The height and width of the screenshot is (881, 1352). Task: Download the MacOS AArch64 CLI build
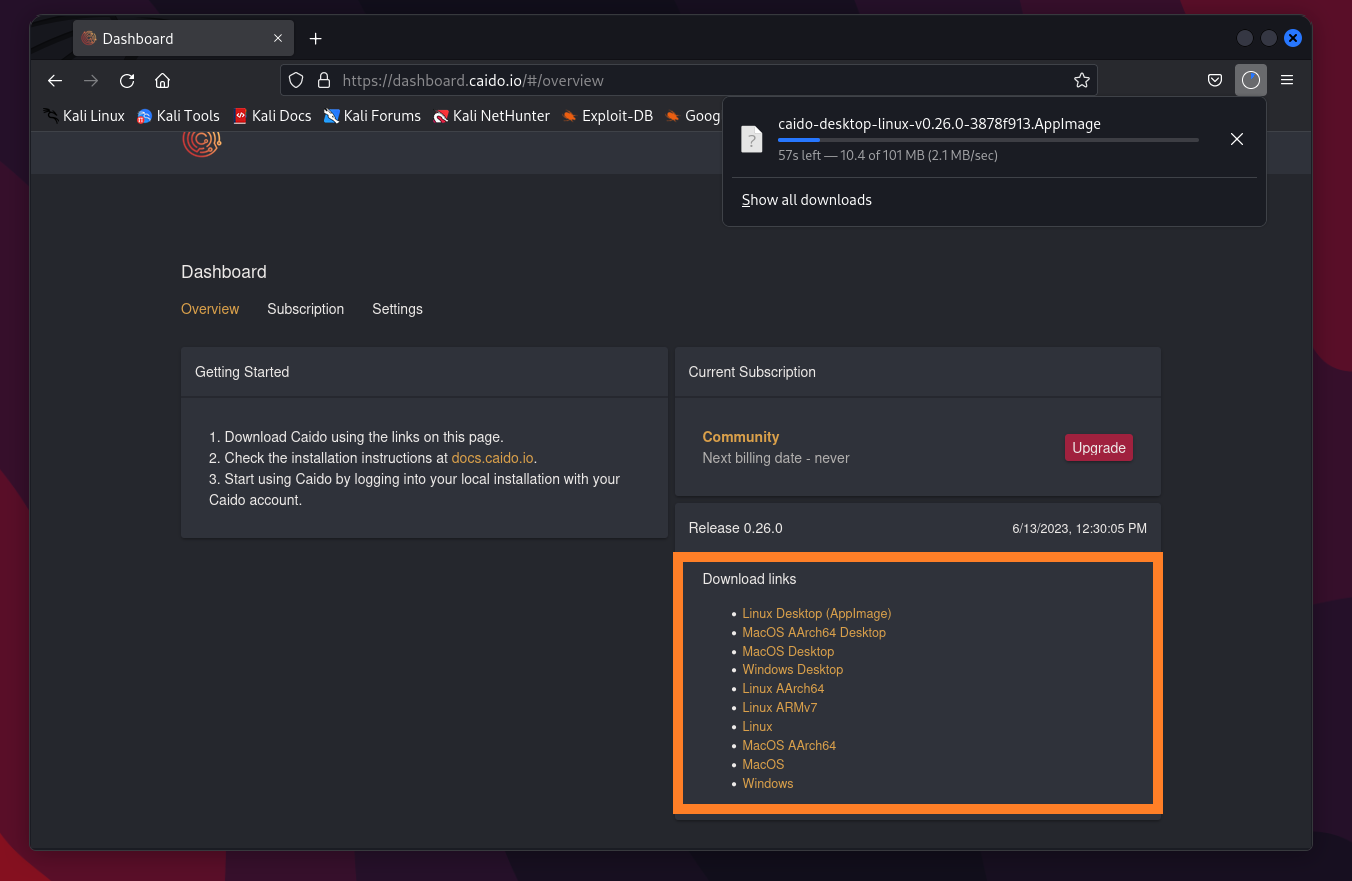[x=789, y=746]
